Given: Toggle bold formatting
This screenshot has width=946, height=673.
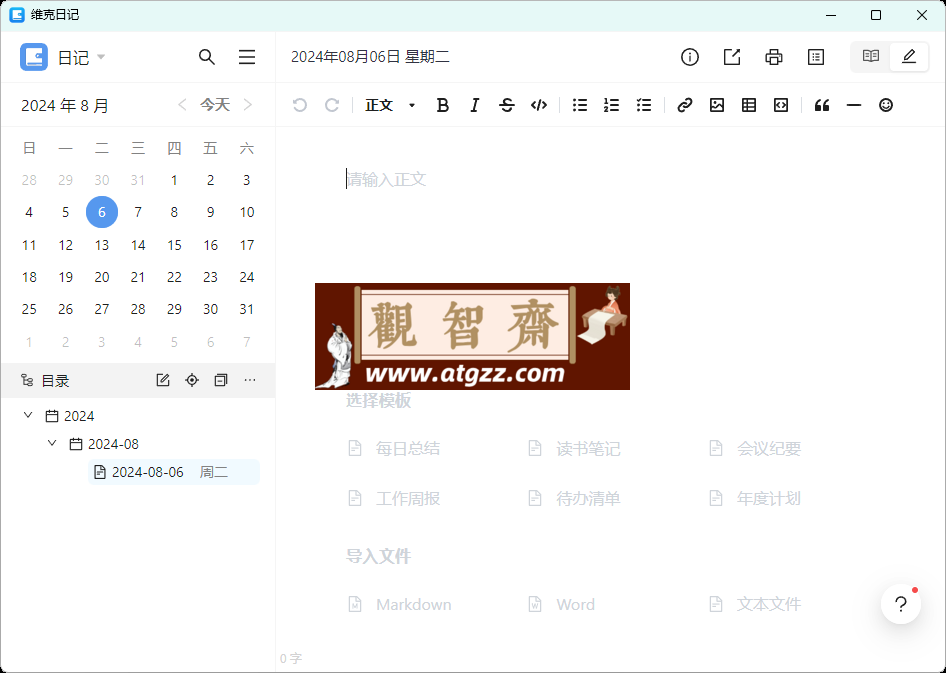Looking at the screenshot, I should tap(442, 106).
